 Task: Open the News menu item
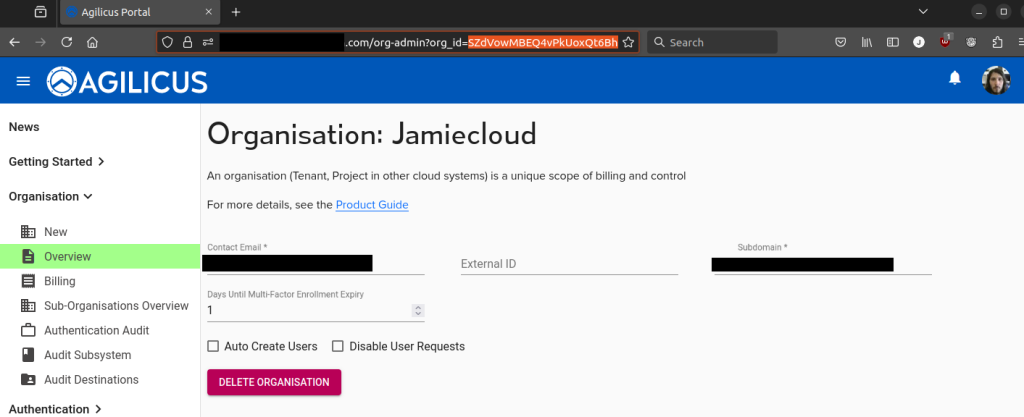click(24, 127)
